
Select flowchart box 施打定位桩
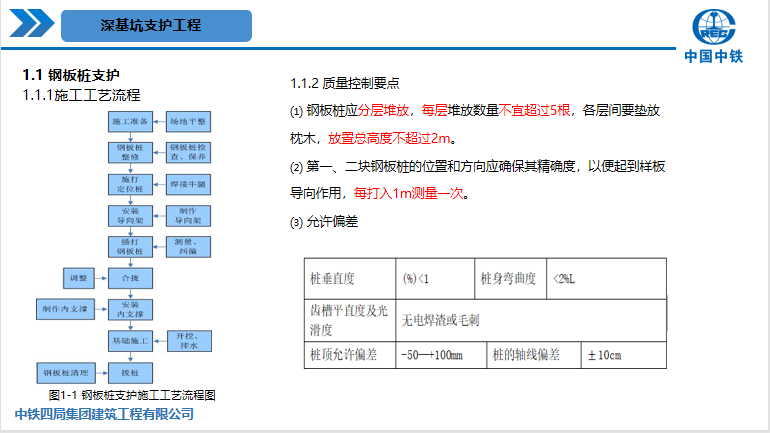[x=130, y=184]
